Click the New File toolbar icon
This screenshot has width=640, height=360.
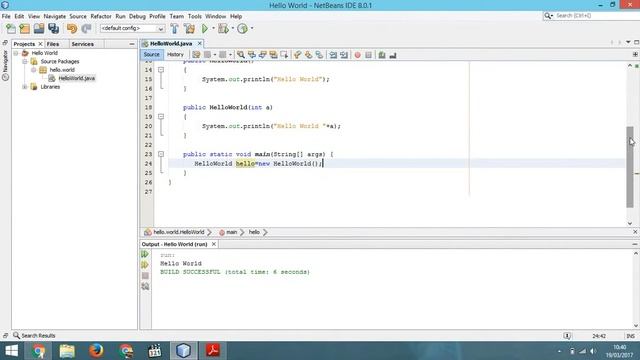tap(11, 29)
